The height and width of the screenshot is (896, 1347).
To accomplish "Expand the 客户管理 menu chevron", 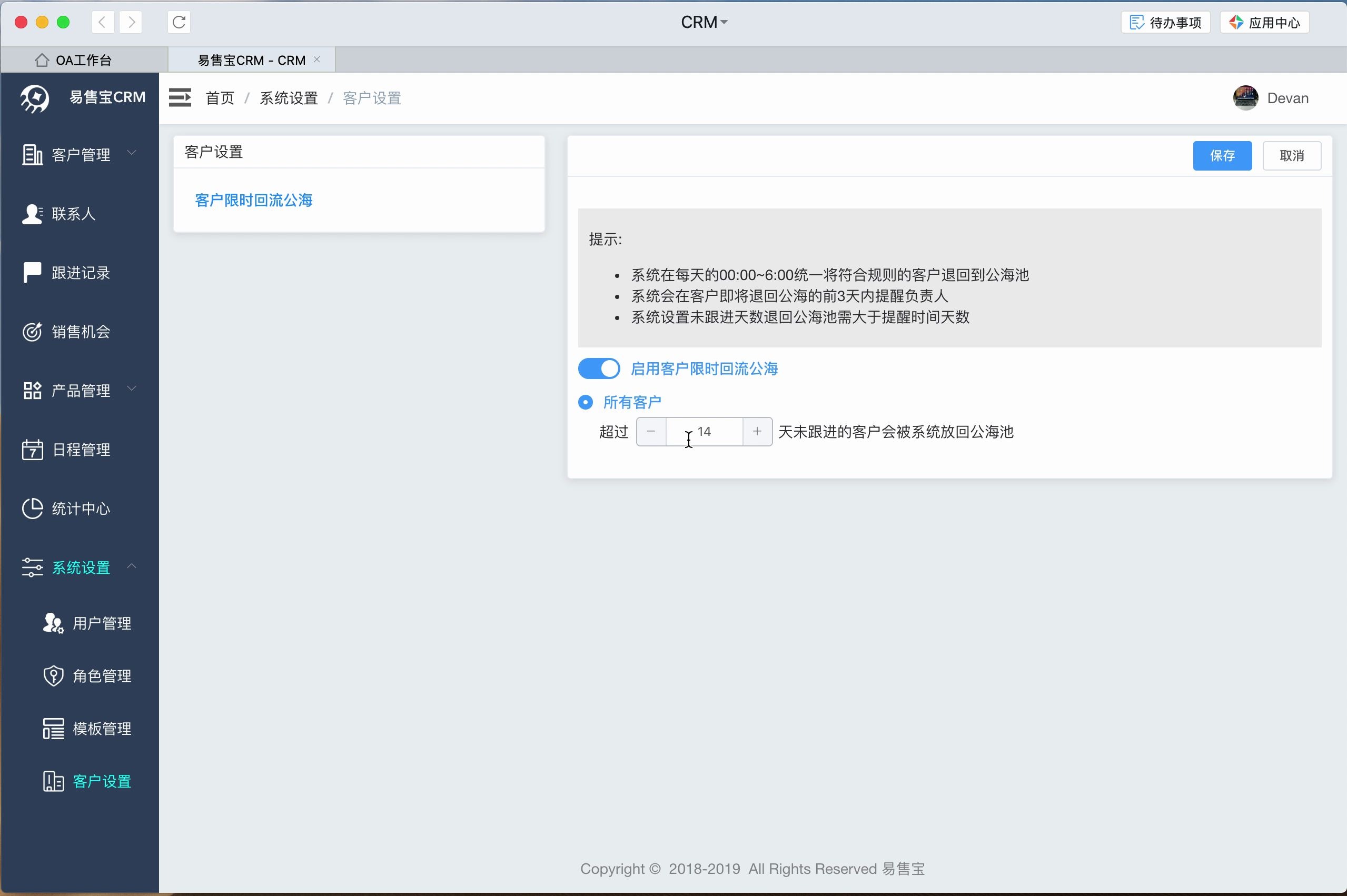I will 132,153.
